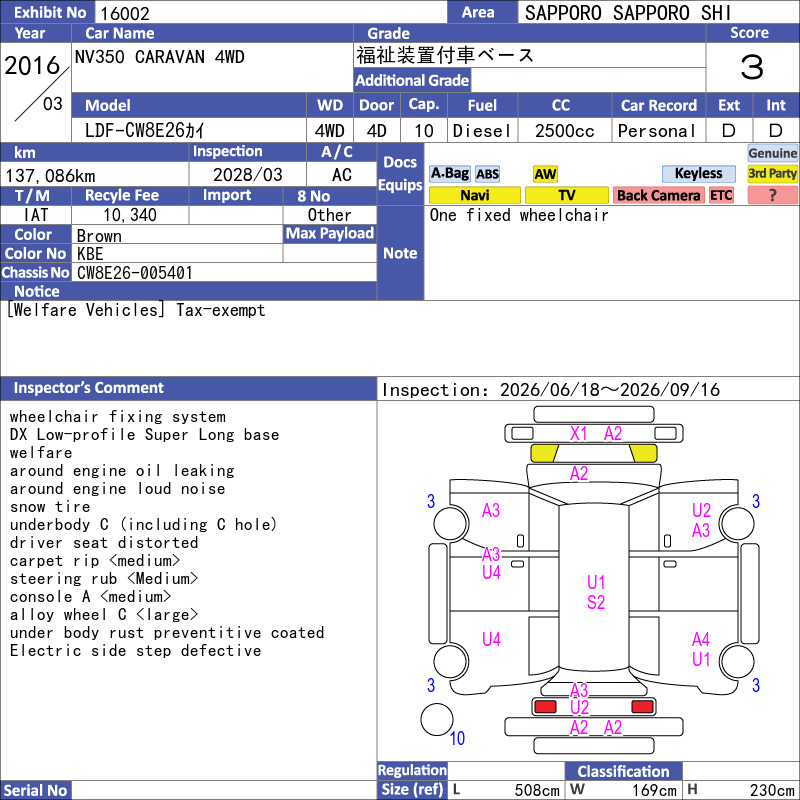Click the score value 3
Viewport: 800px width, 800px height.
752,67
